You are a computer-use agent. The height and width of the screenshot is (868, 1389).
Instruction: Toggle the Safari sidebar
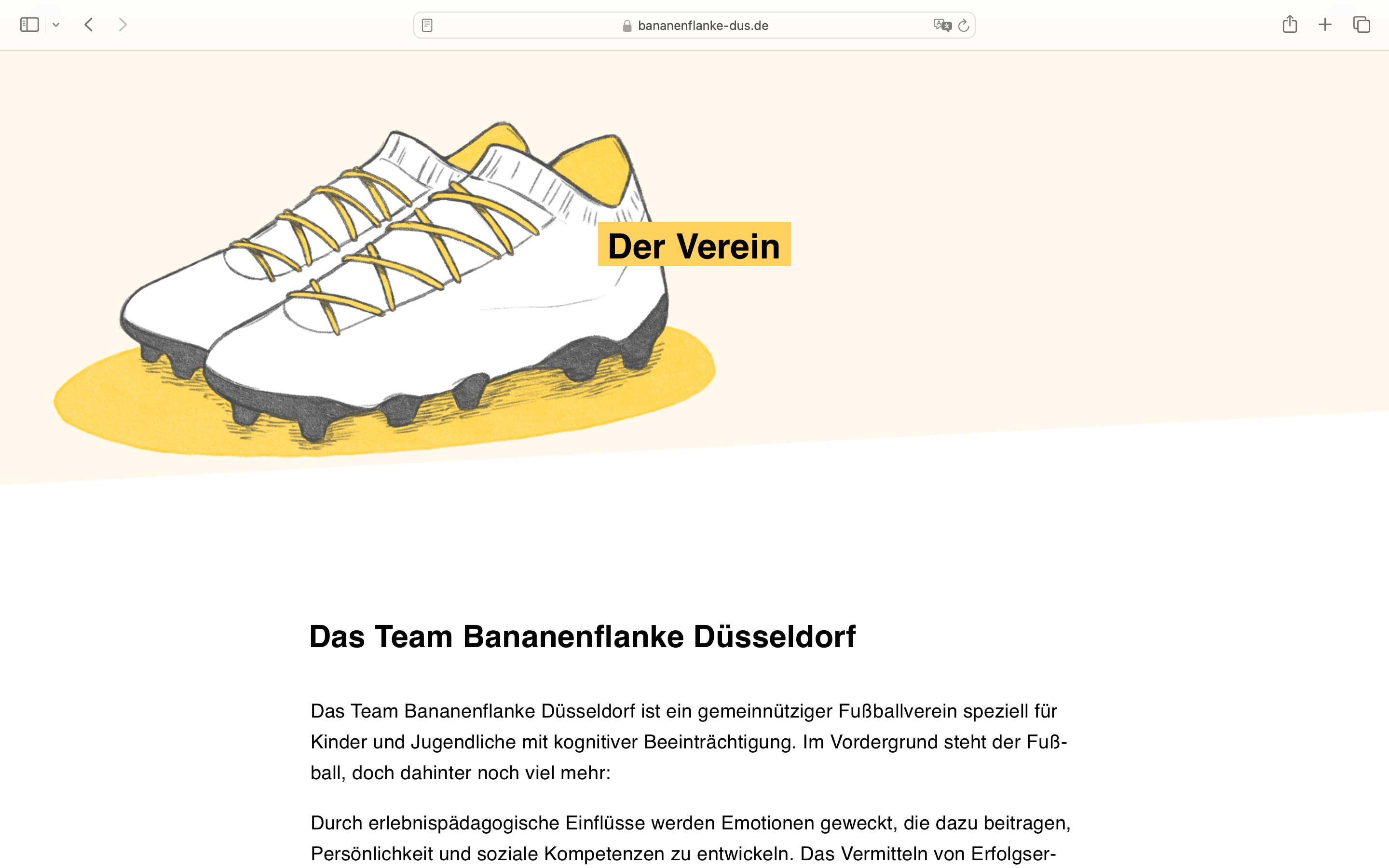point(29,25)
